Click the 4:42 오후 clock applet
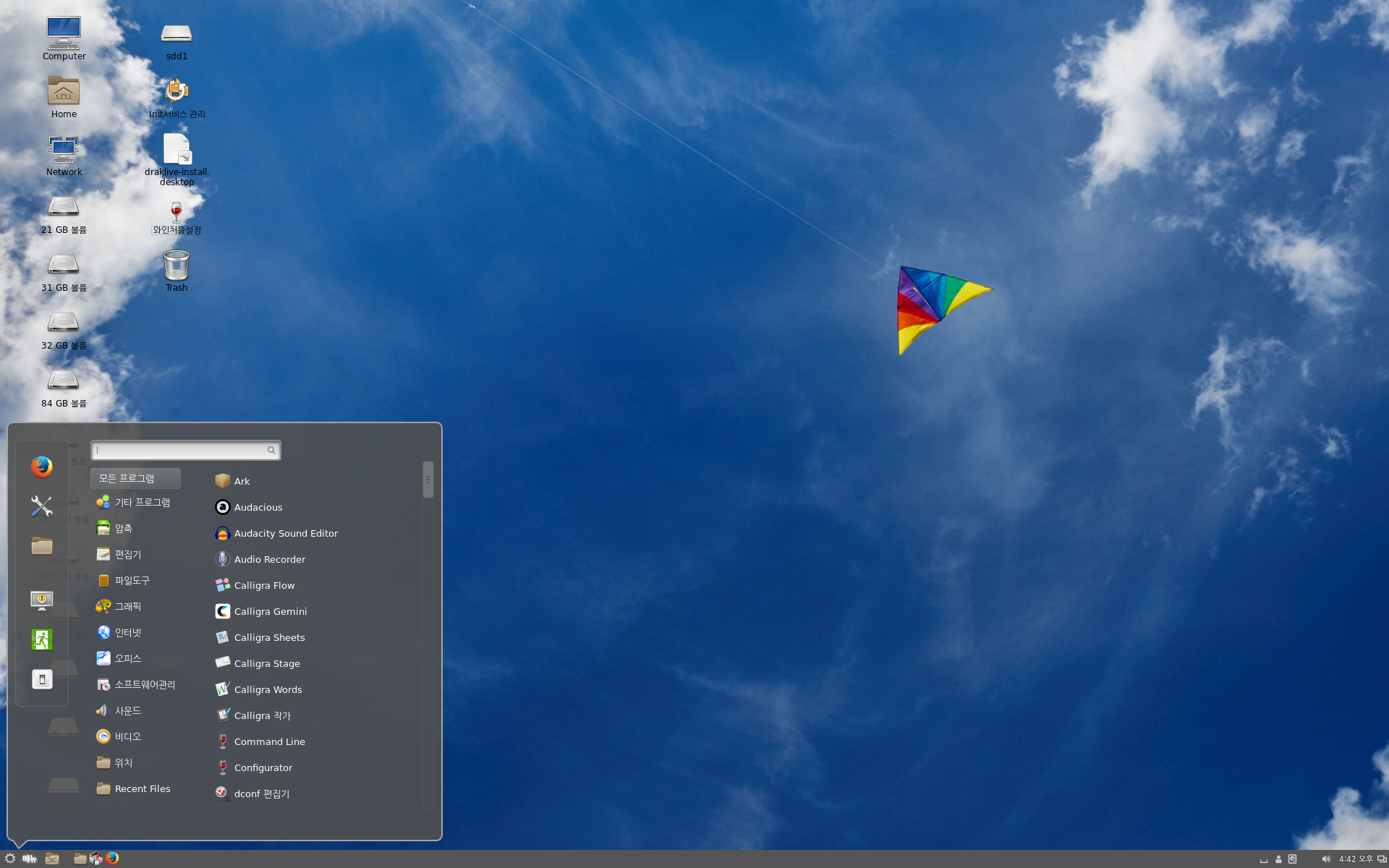The image size is (1389, 868). click(x=1355, y=859)
